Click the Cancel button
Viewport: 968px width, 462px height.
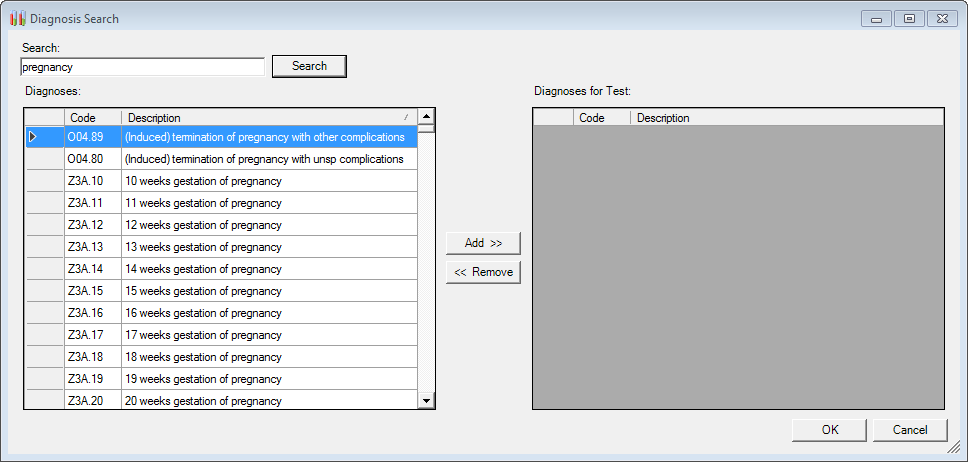coord(910,430)
